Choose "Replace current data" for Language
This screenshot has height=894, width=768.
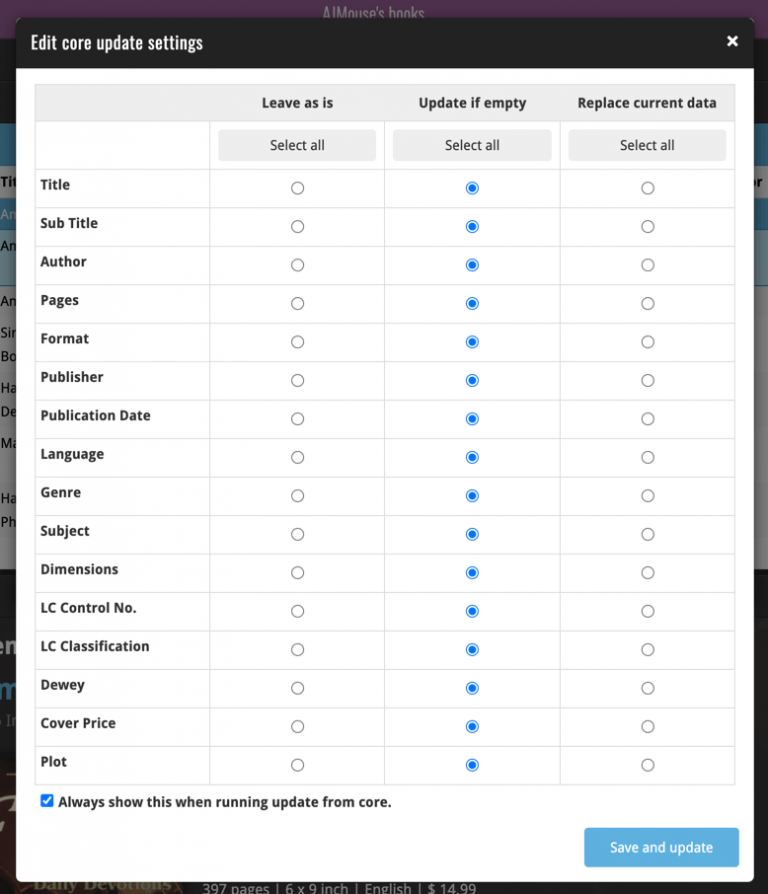[x=647, y=457]
